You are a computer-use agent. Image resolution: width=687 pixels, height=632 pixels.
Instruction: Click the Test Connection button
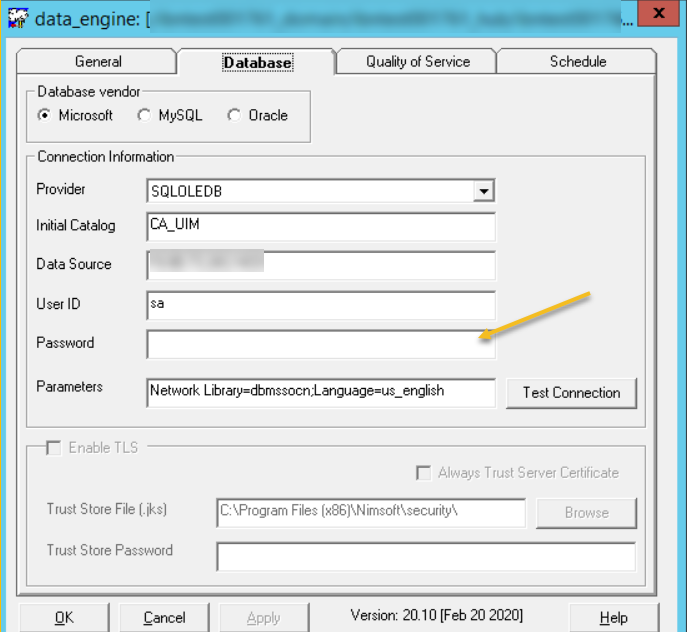click(571, 393)
